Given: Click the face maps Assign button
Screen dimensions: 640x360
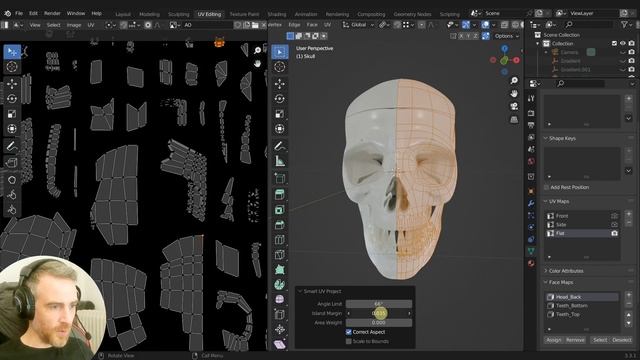Looking at the screenshot, I should point(554,340).
